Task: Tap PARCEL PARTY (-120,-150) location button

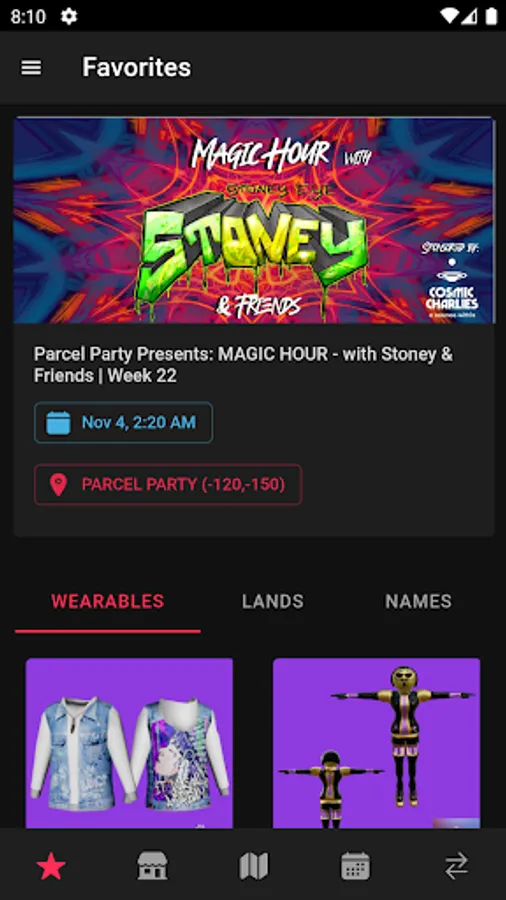Action: tap(168, 485)
